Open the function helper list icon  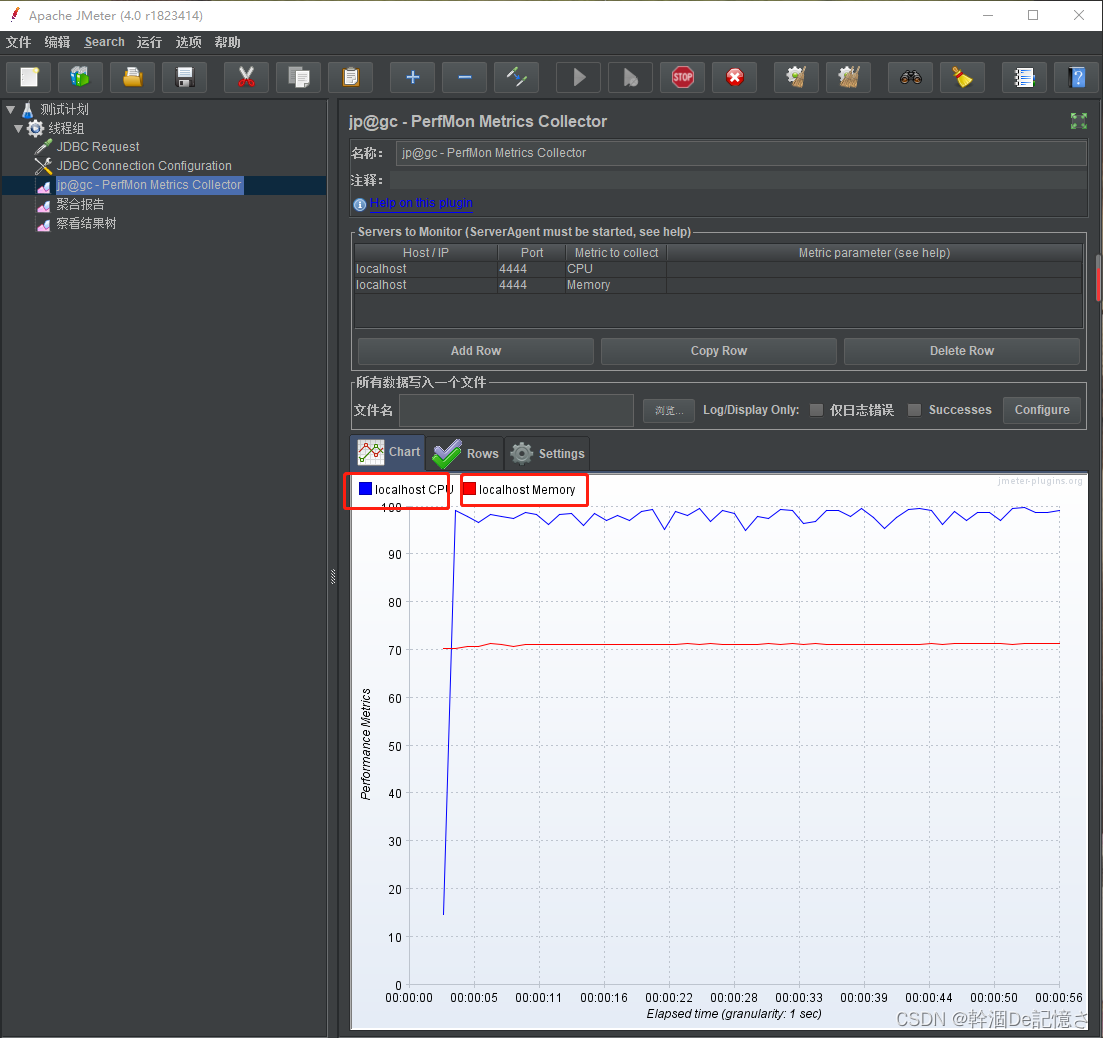pos(1024,77)
